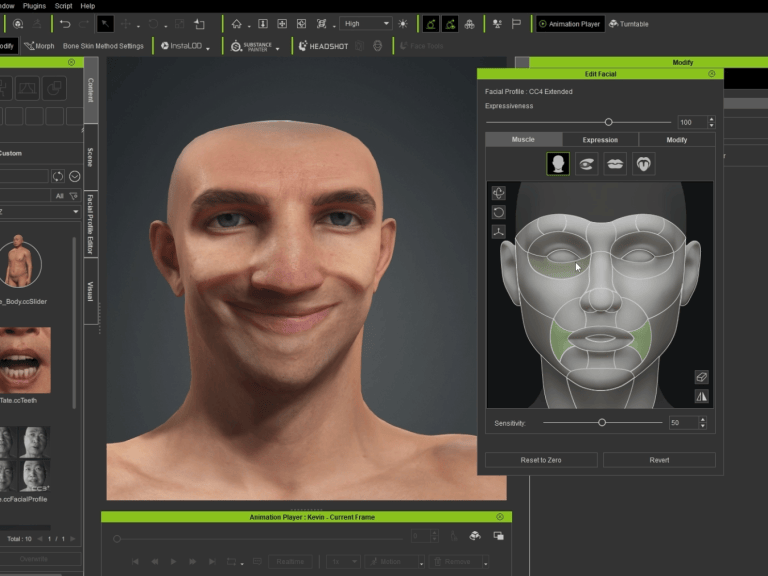This screenshot has width=768, height=576.
Task: Expand the Remove dropdown arrow
Action: pos(485,563)
